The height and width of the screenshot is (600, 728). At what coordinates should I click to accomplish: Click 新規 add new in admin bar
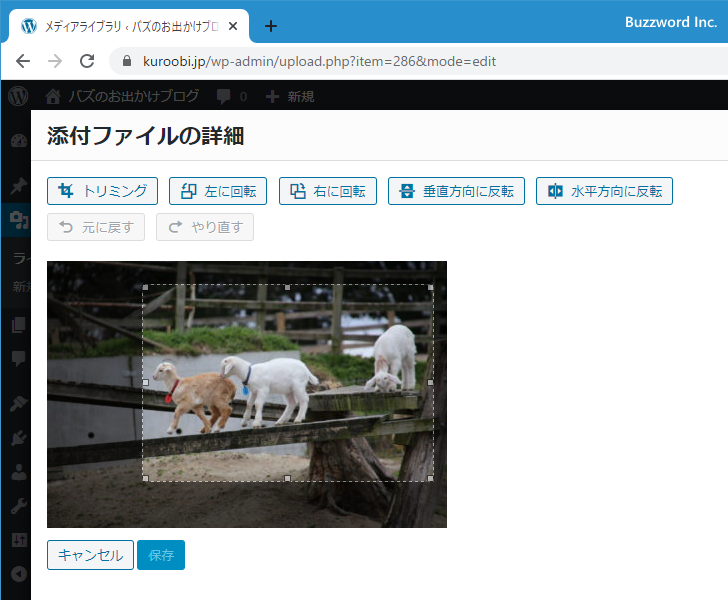pos(290,96)
